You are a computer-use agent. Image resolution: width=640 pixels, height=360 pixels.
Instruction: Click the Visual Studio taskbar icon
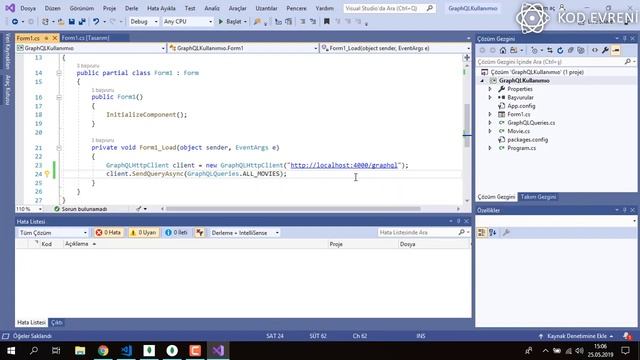click(218, 351)
